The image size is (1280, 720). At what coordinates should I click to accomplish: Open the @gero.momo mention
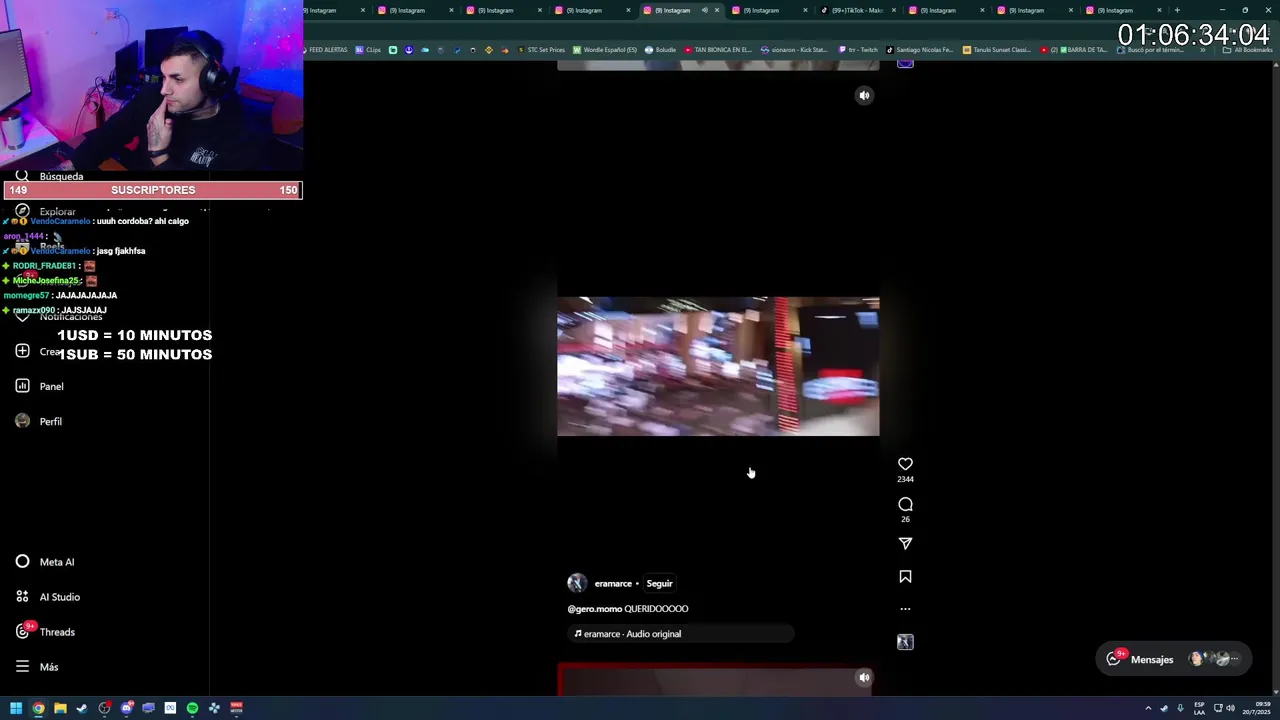(x=594, y=609)
